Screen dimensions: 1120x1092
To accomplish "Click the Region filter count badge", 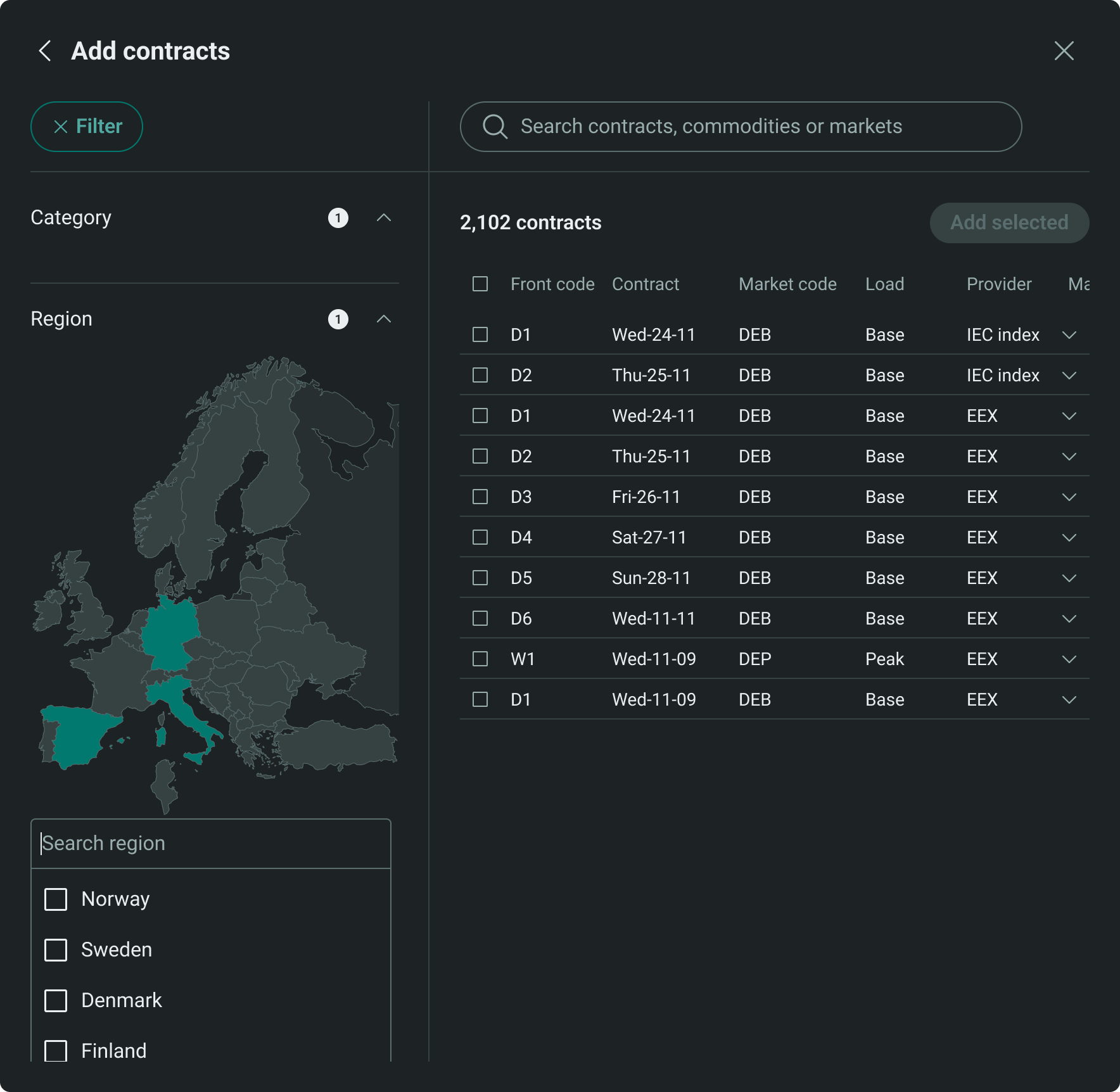I will pos(338,319).
